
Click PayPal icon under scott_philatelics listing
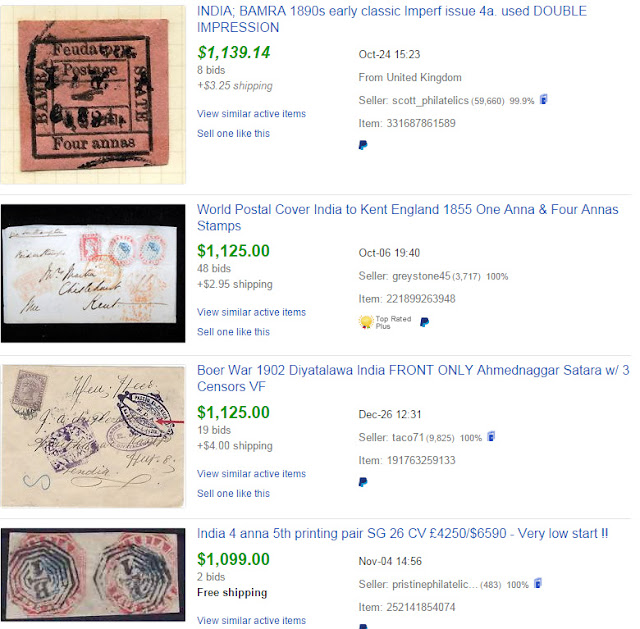[x=363, y=145]
